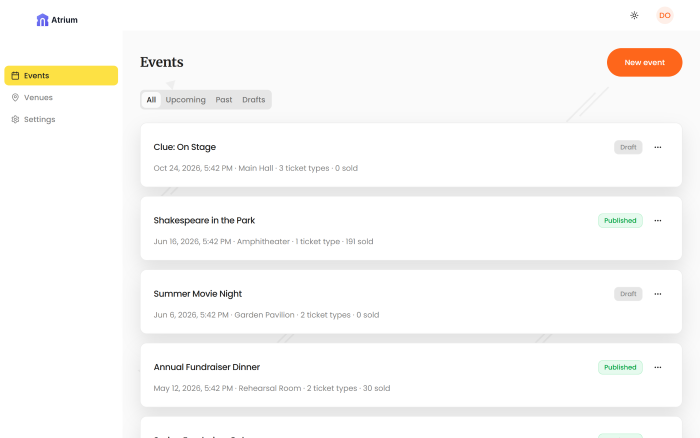Switch to the Upcoming tab
This screenshot has height=438, width=700.
point(185,100)
